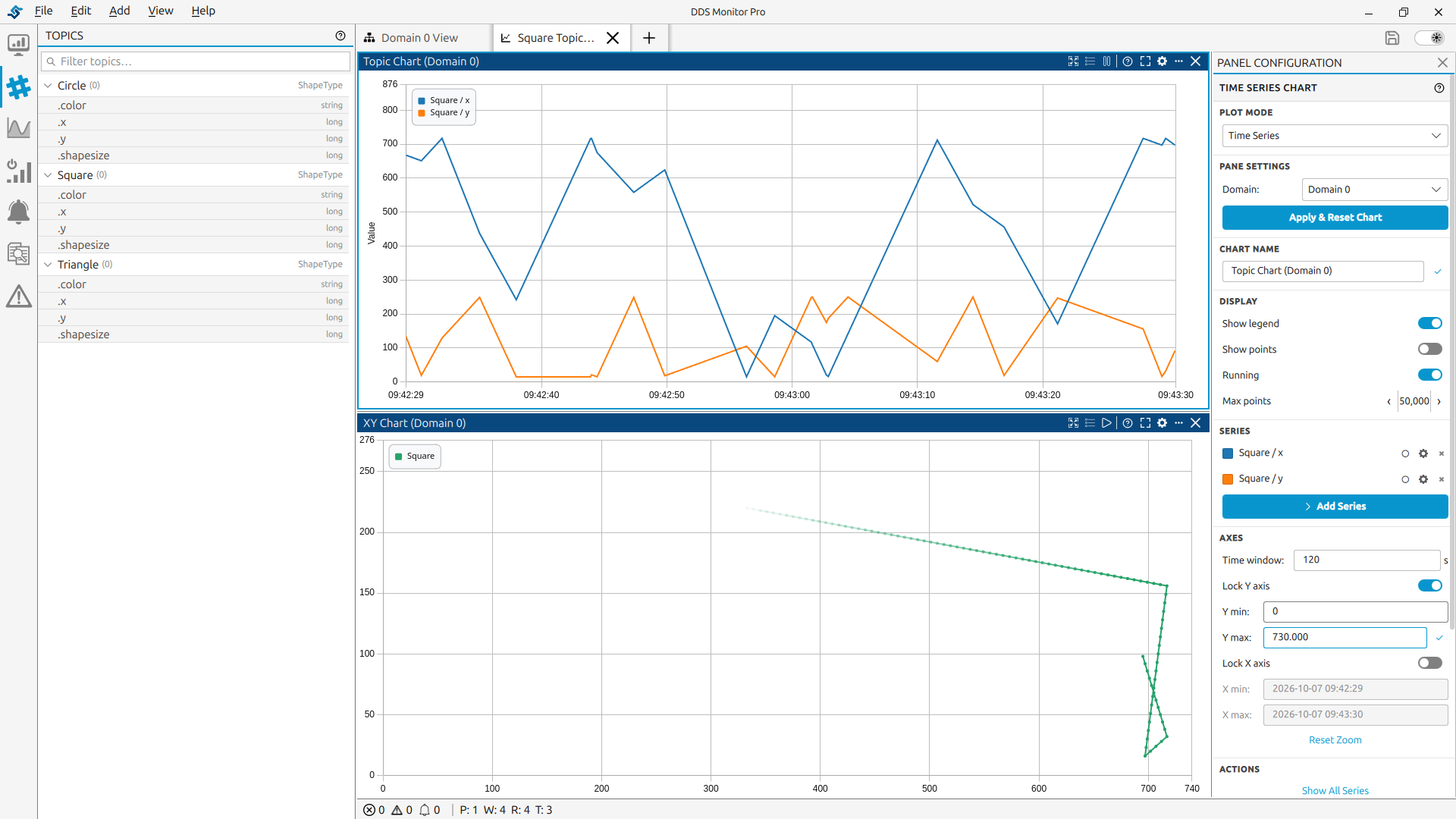Disable Show legend switch
1456x819 pixels.
click(x=1430, y=324)
